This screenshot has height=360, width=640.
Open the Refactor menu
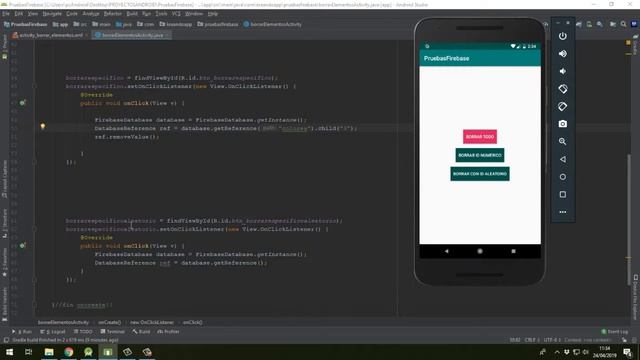click(113, 13)
